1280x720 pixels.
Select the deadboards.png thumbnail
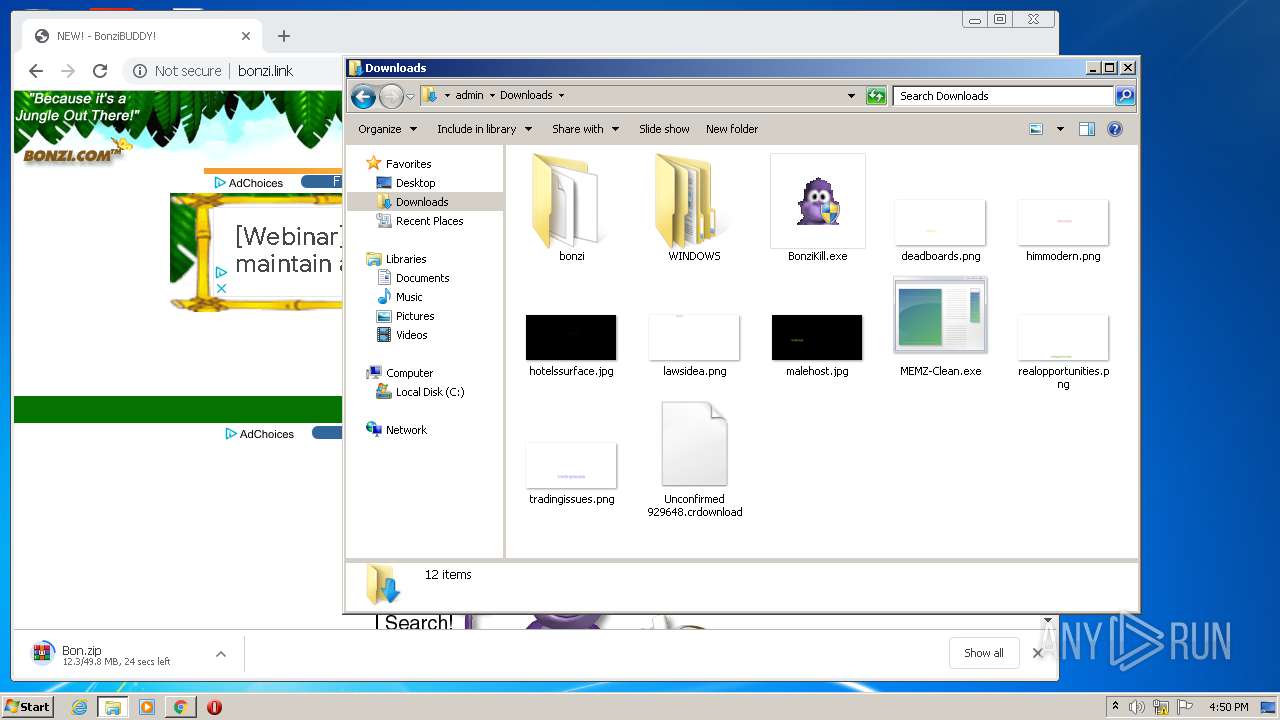[x=940, y=222]
